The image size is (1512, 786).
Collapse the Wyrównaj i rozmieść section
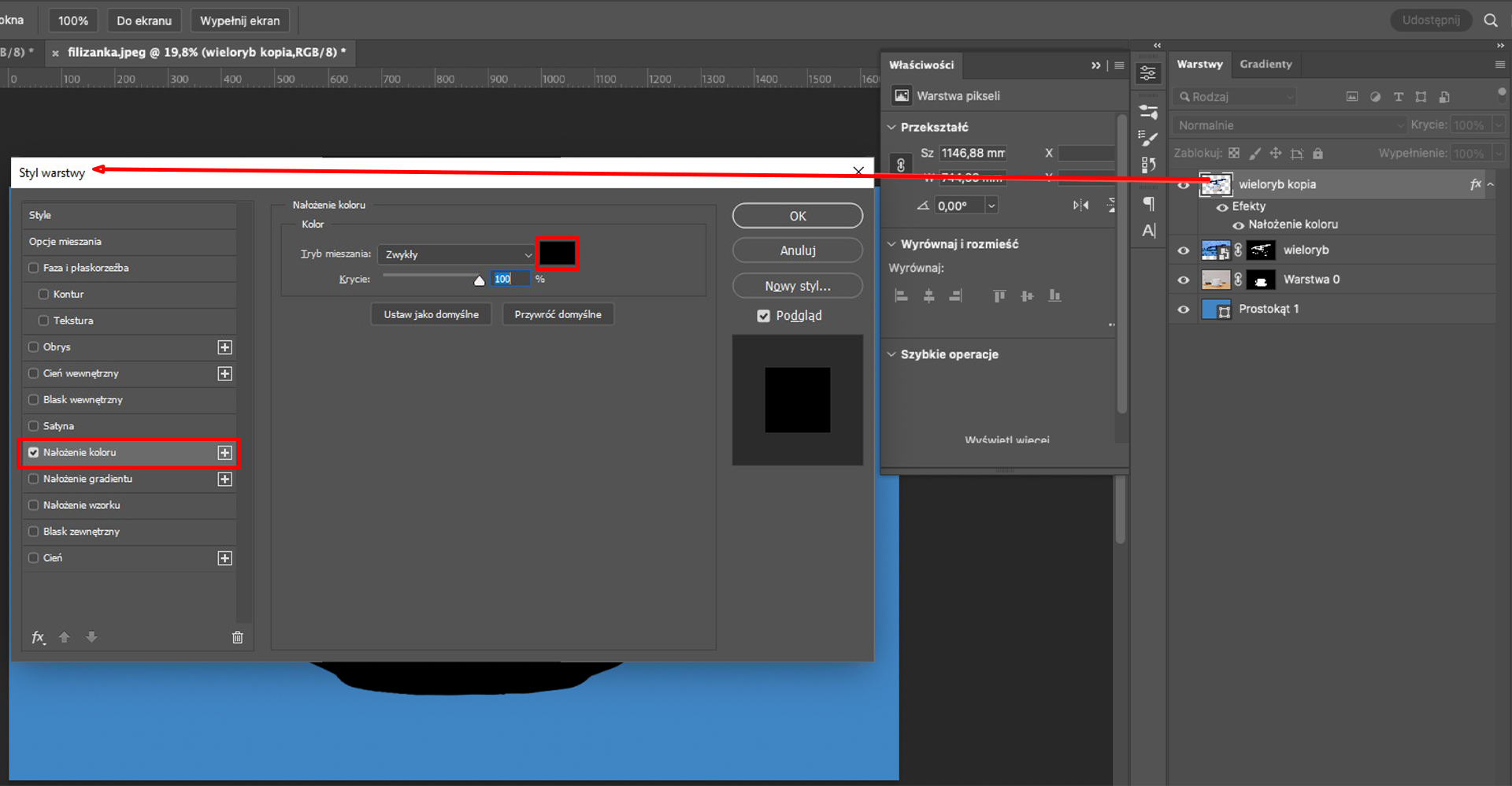coord(891,244)
